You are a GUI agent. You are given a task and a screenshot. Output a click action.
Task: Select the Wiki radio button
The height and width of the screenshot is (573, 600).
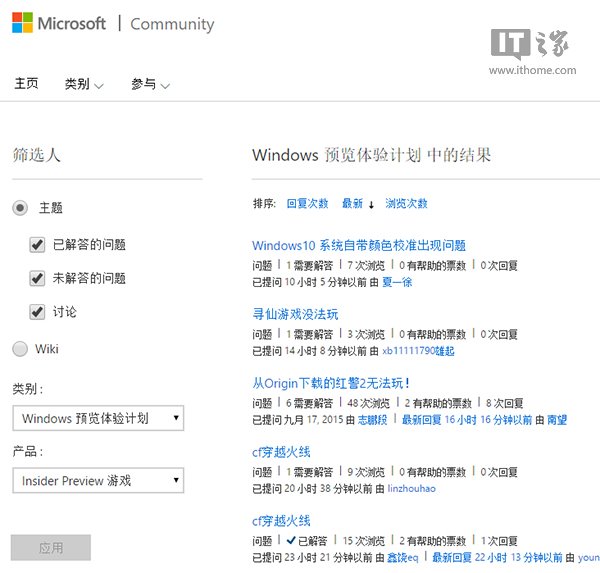(x=20, y=349)
